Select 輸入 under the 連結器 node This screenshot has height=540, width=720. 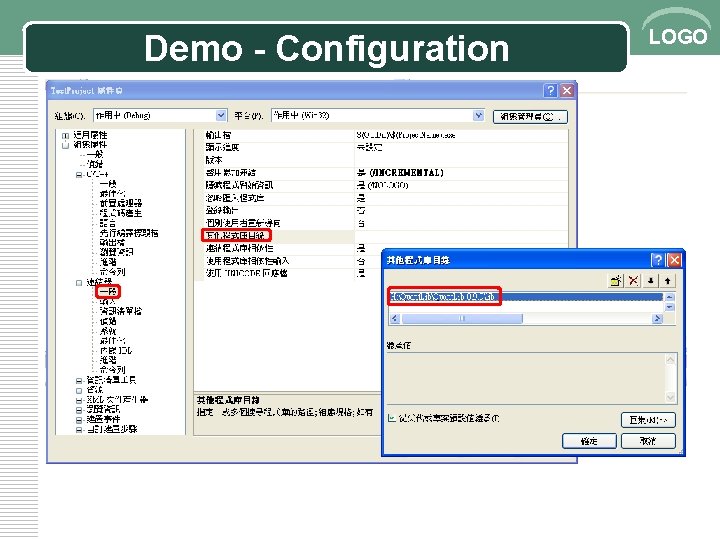[107, 301]
